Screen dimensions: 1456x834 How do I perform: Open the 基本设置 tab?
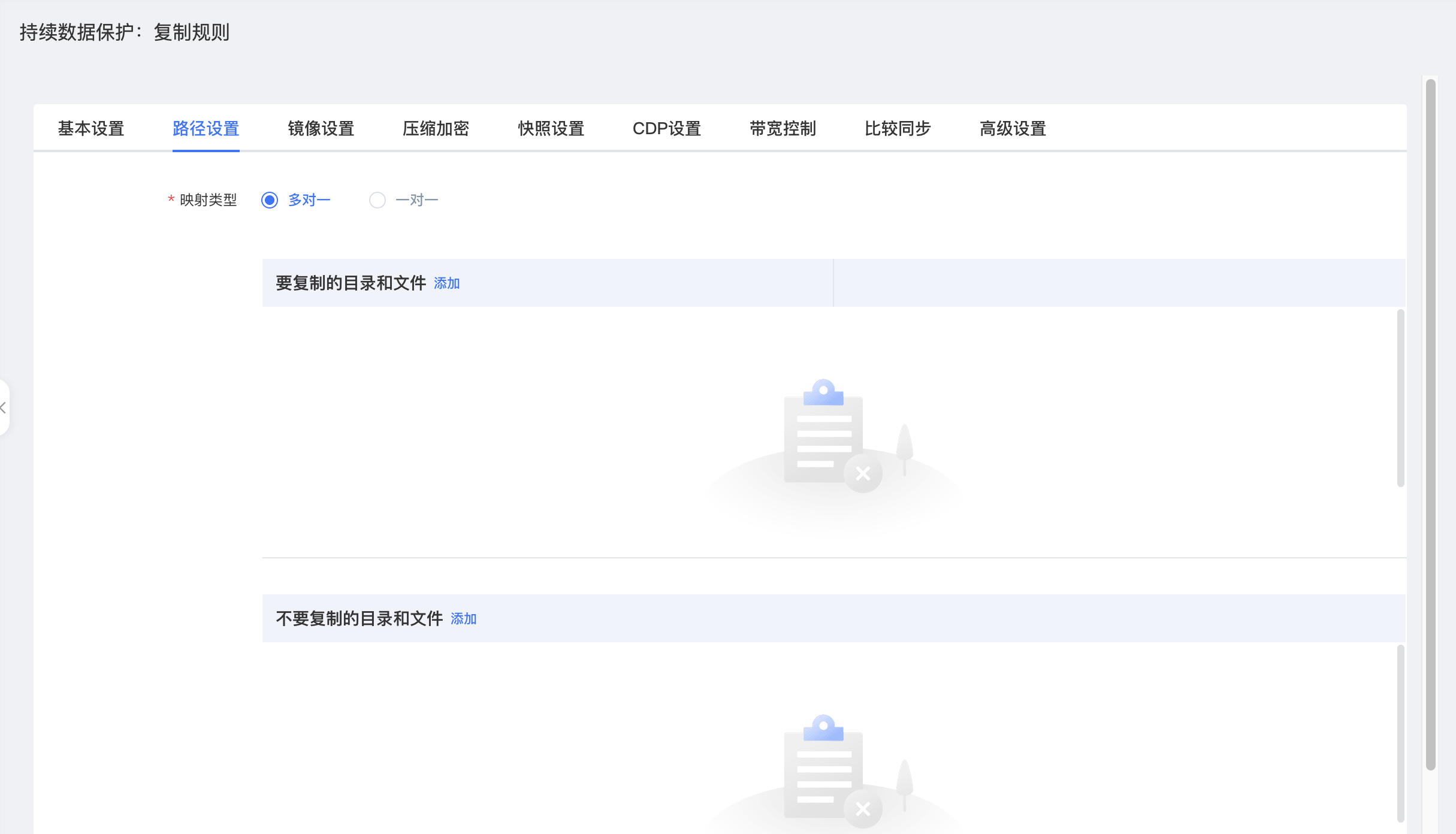click(91, 128)
